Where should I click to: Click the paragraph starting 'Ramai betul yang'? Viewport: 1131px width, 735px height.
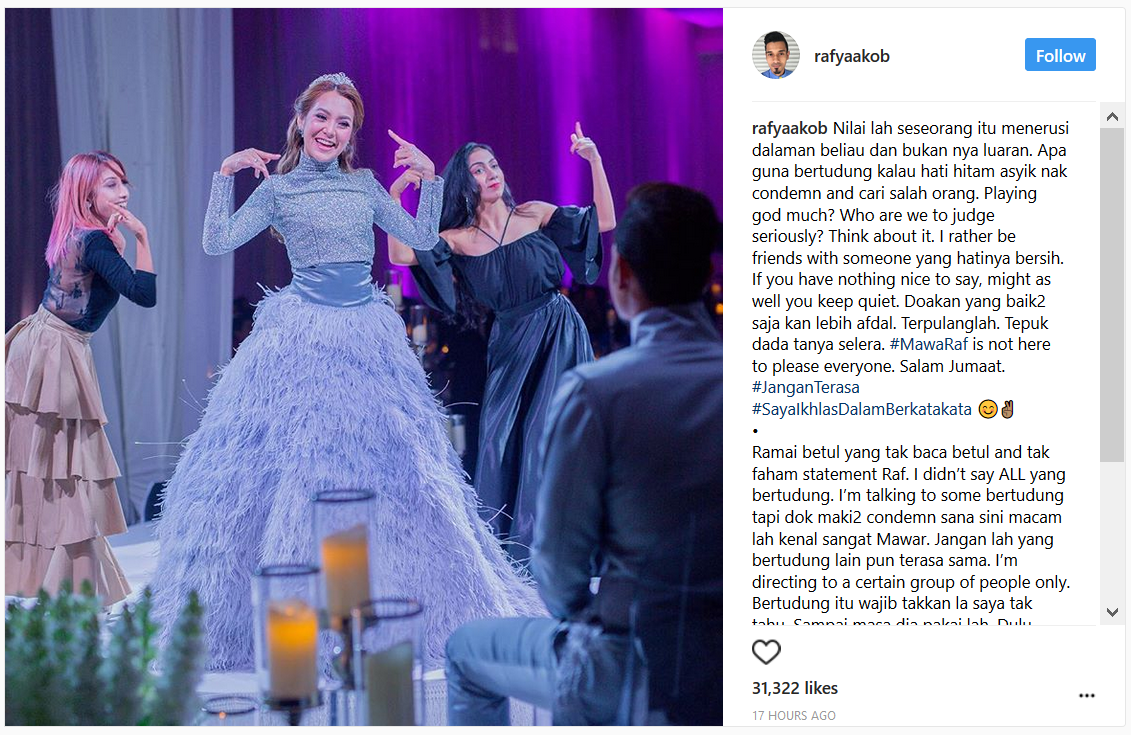(910, 534)
